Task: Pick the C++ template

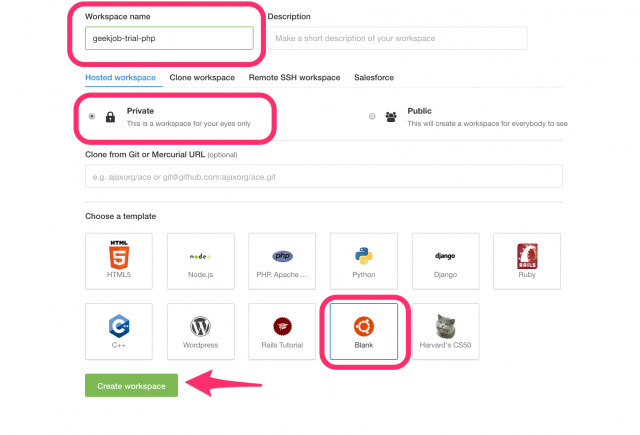Action: point(119,331)
